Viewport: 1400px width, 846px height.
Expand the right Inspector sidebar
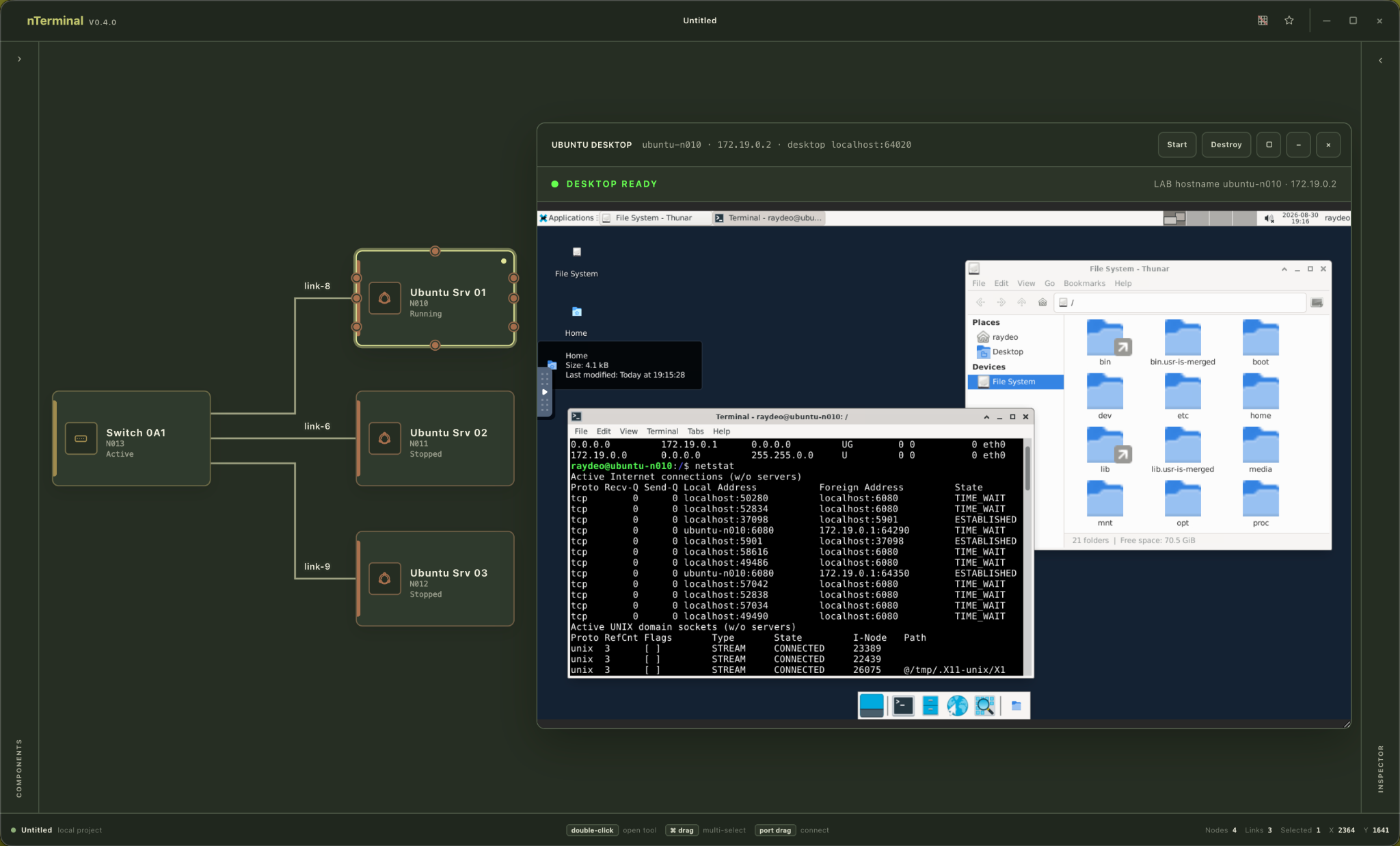pos(1380,60)
